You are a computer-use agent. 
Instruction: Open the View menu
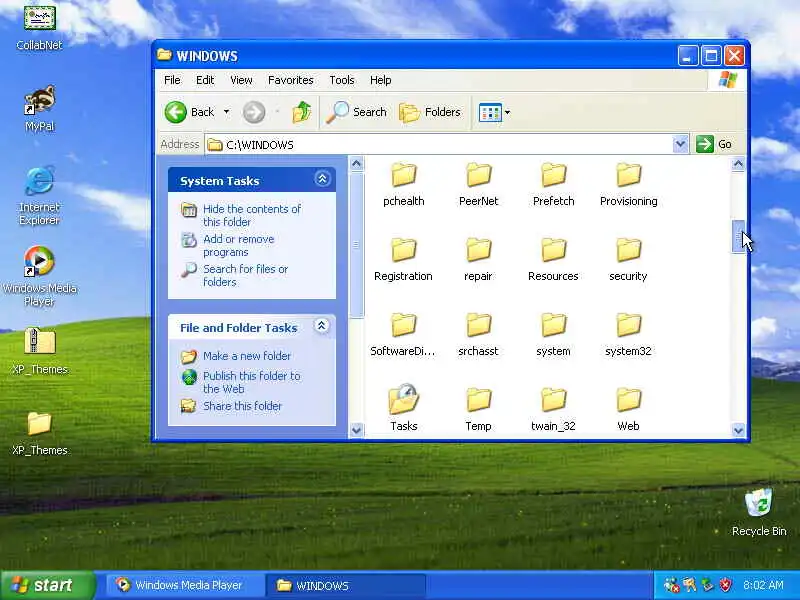tap(241, 80)
